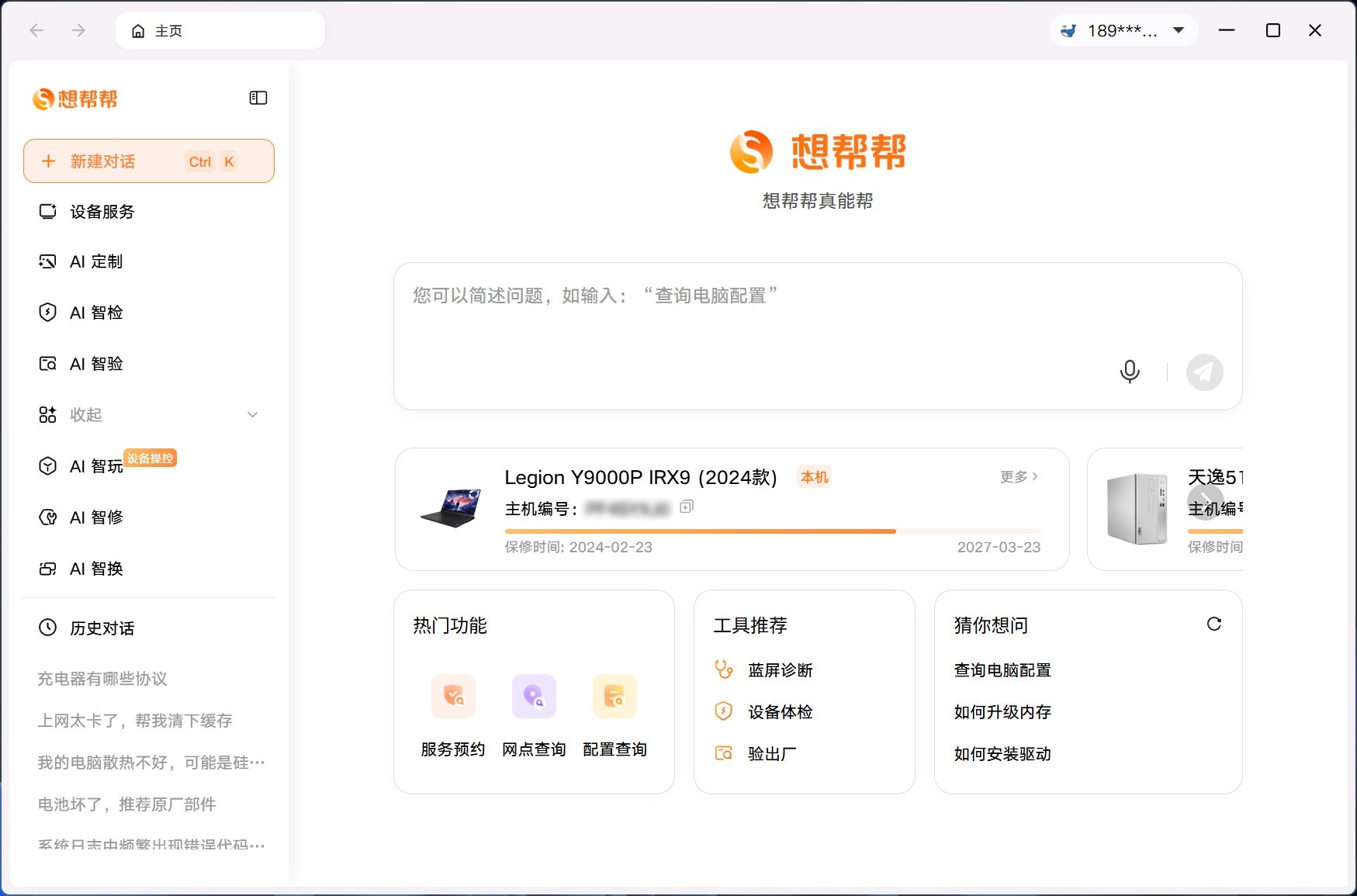Copy the 主机编号 with the copy icon

687,507
